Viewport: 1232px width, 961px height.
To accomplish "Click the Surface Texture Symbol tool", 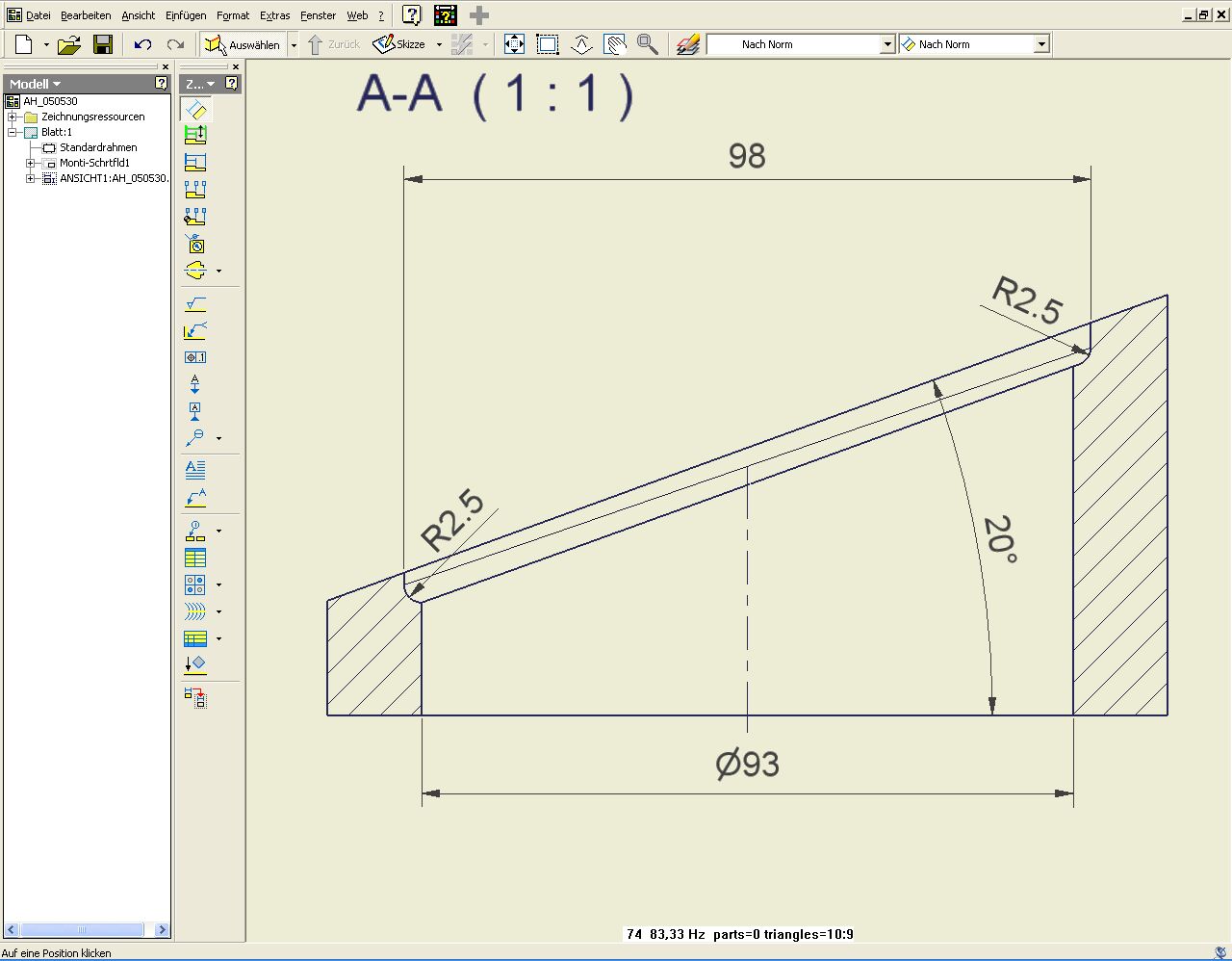I will [195, 304].
